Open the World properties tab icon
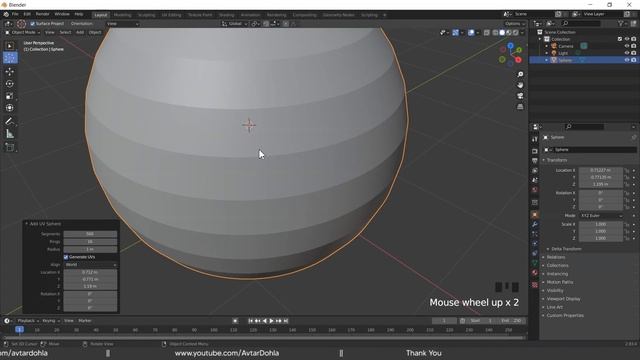The width and height of the screenshot is (640, 360). (x=535, y=190)
